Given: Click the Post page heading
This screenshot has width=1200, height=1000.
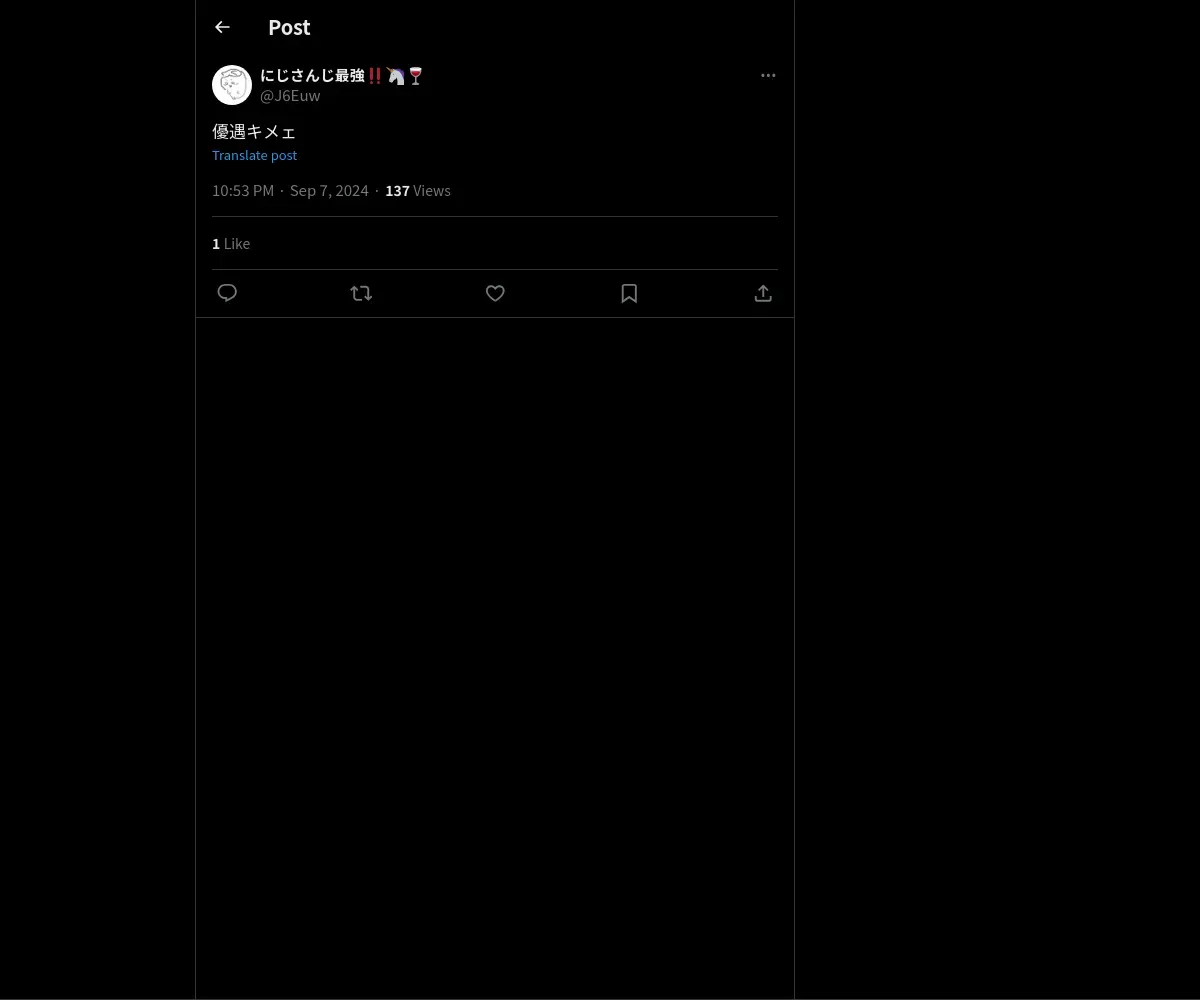Looking at the screenshot, I should click(289, 27).
